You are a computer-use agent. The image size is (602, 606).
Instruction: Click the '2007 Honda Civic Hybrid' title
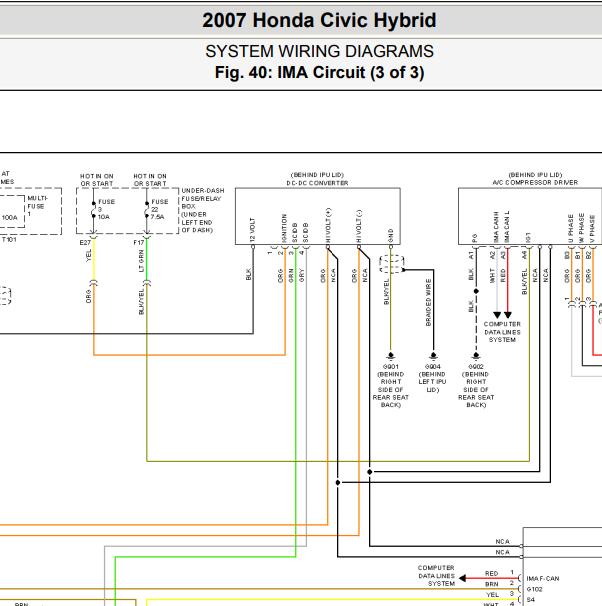pyautogui.click(x=319, y=20)
